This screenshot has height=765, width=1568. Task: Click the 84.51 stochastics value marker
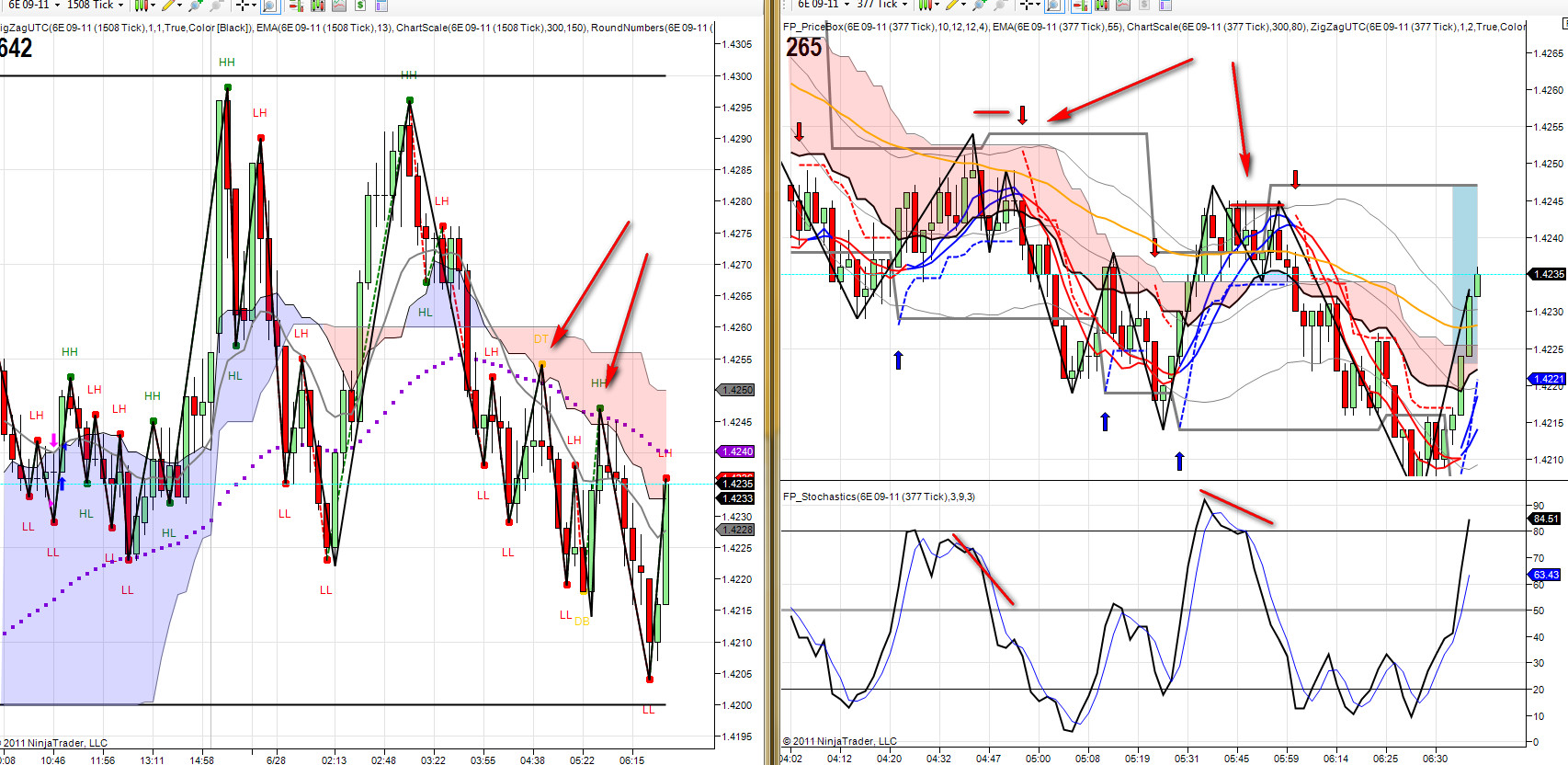[1546, 519]
